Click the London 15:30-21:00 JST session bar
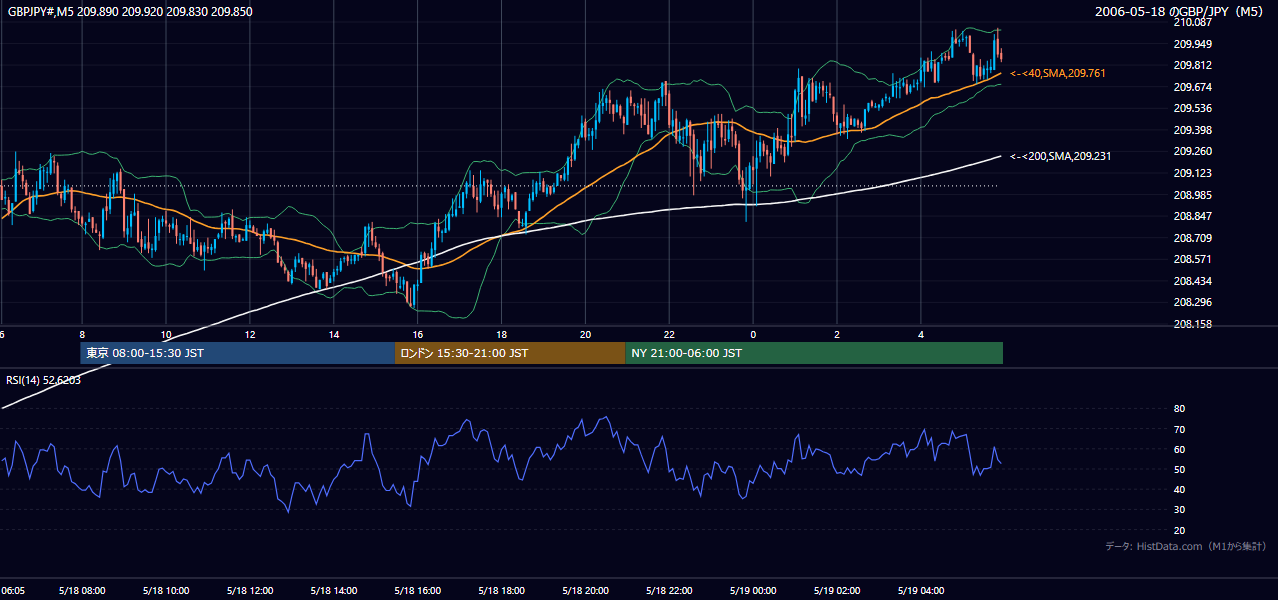 pos(510,353)
